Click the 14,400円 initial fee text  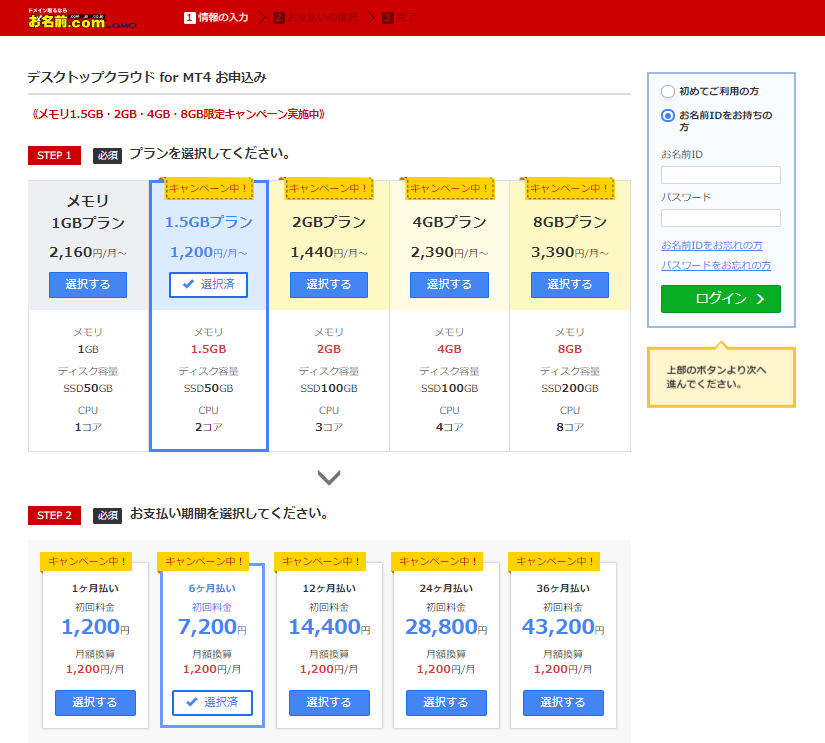click(329, 627)
